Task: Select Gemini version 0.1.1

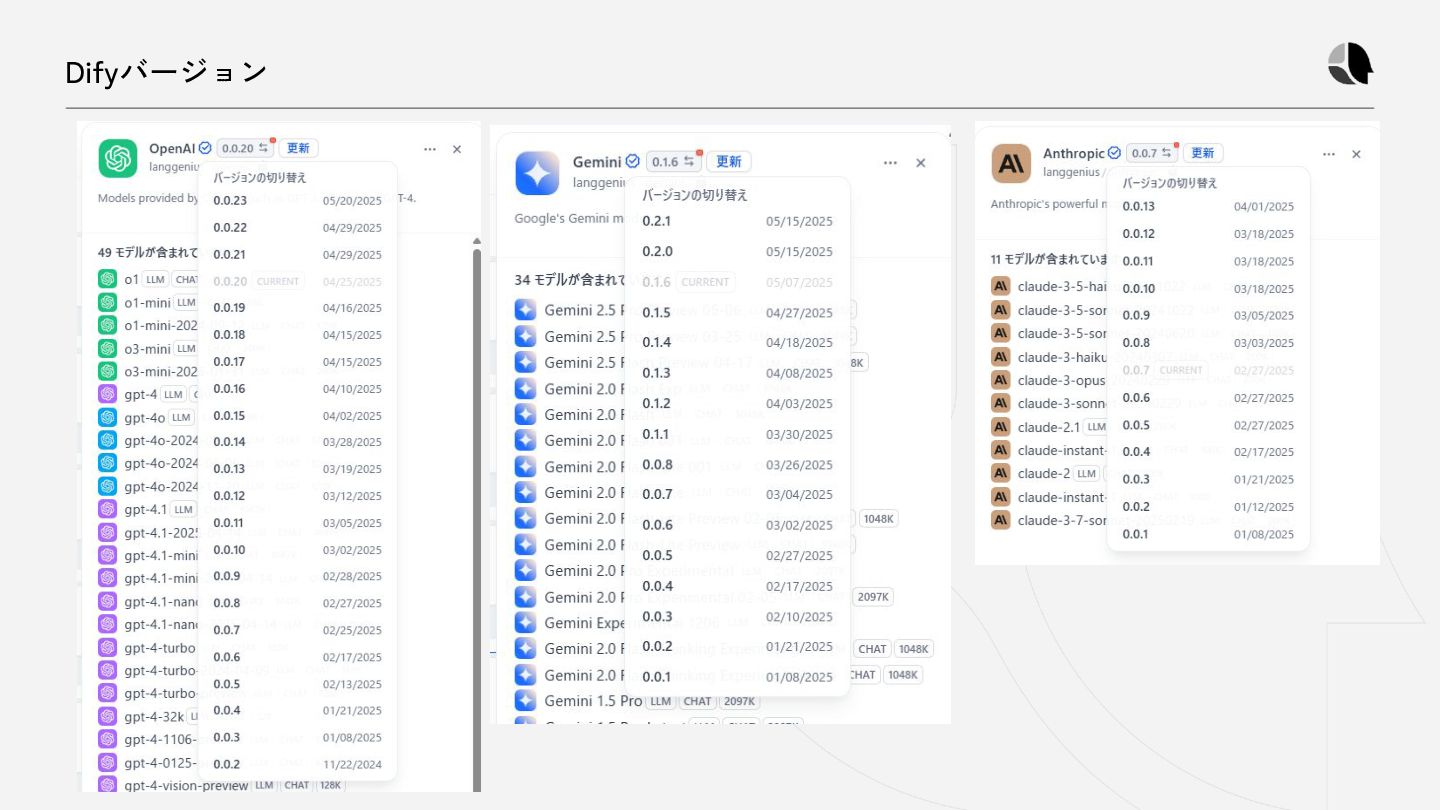Action: [737, 434]
